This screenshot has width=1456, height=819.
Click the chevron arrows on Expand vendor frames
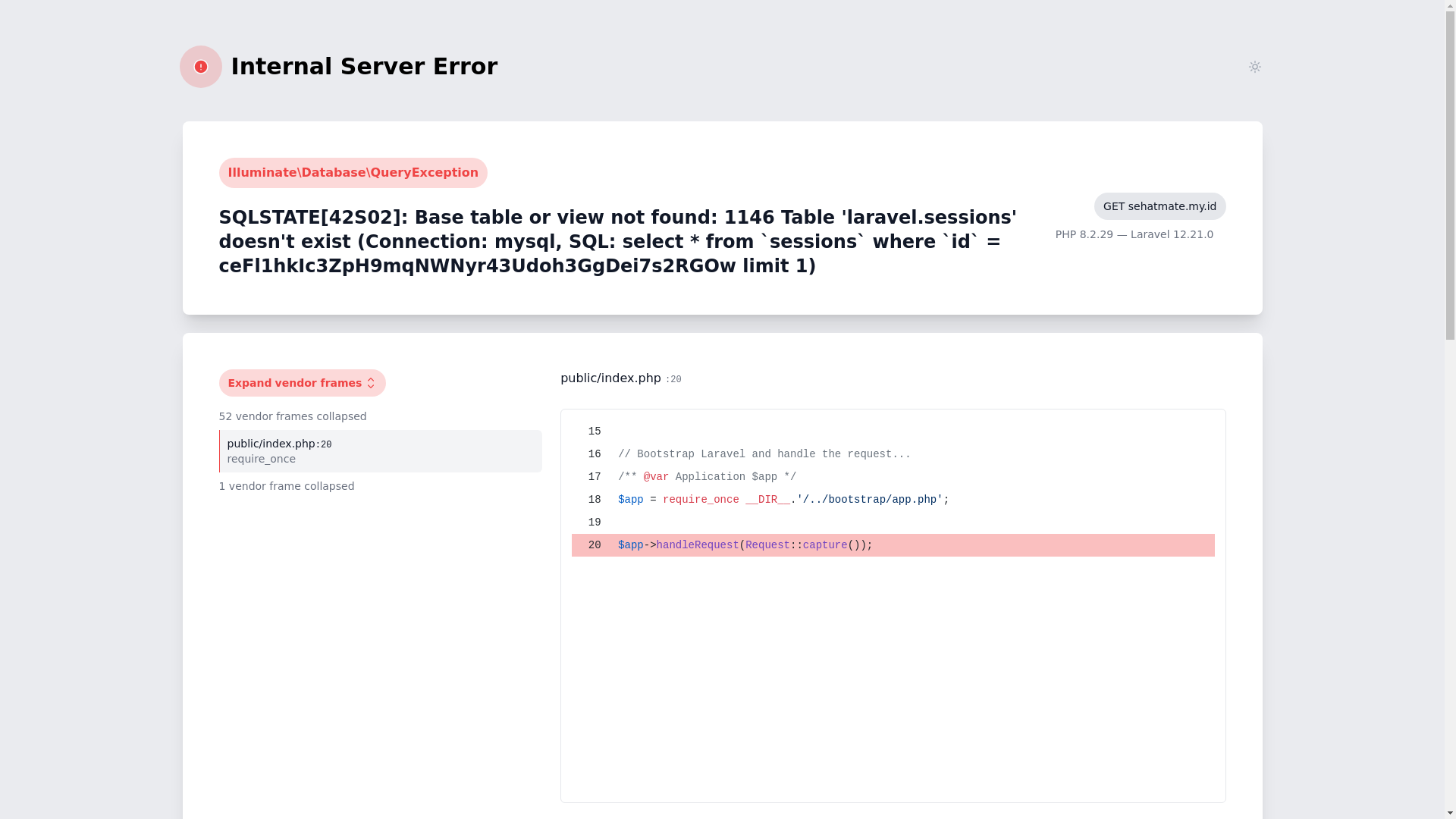[371, 383]
